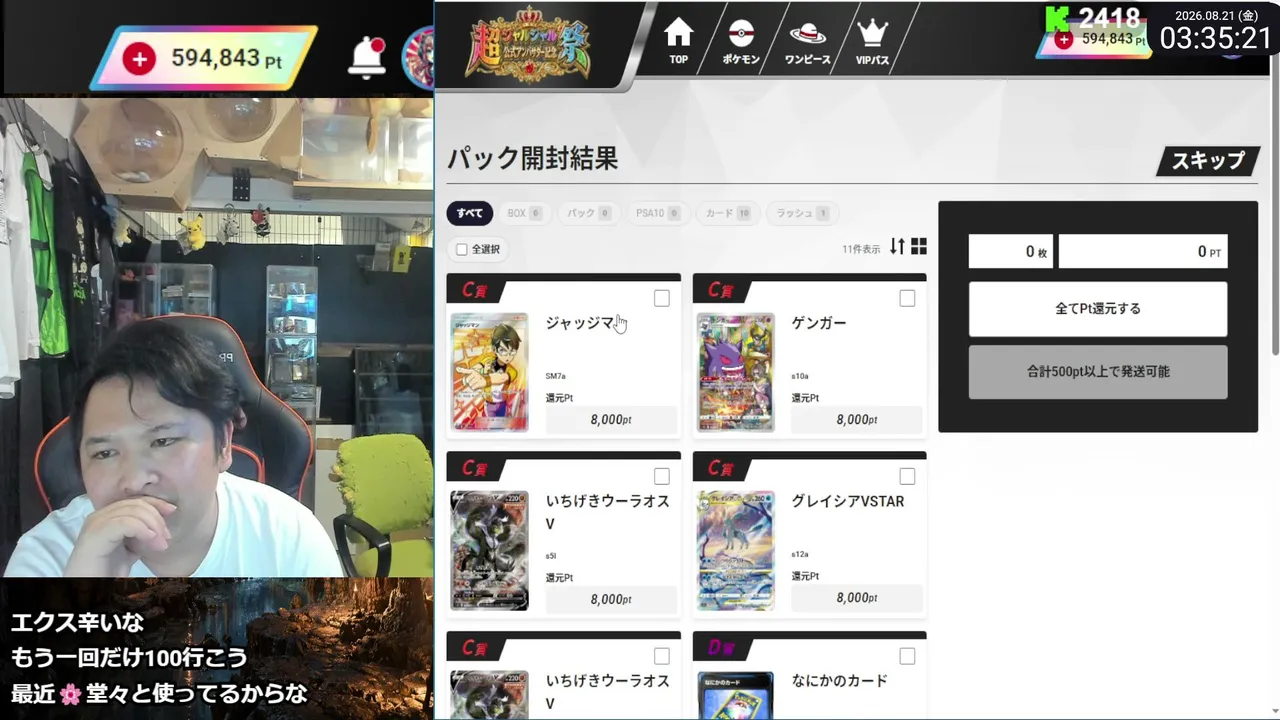Filter results by PSA10

(658, 213)
